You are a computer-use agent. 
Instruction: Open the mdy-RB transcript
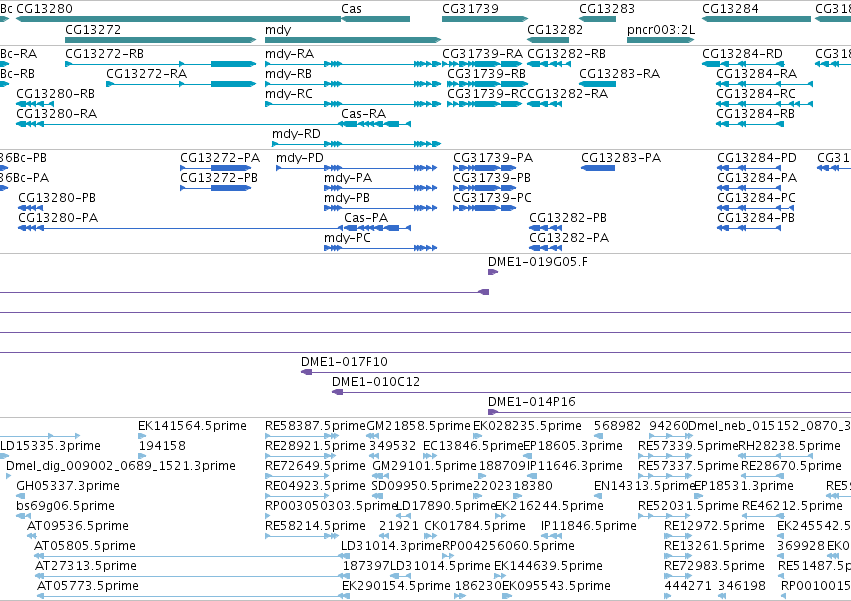(288, 74)
